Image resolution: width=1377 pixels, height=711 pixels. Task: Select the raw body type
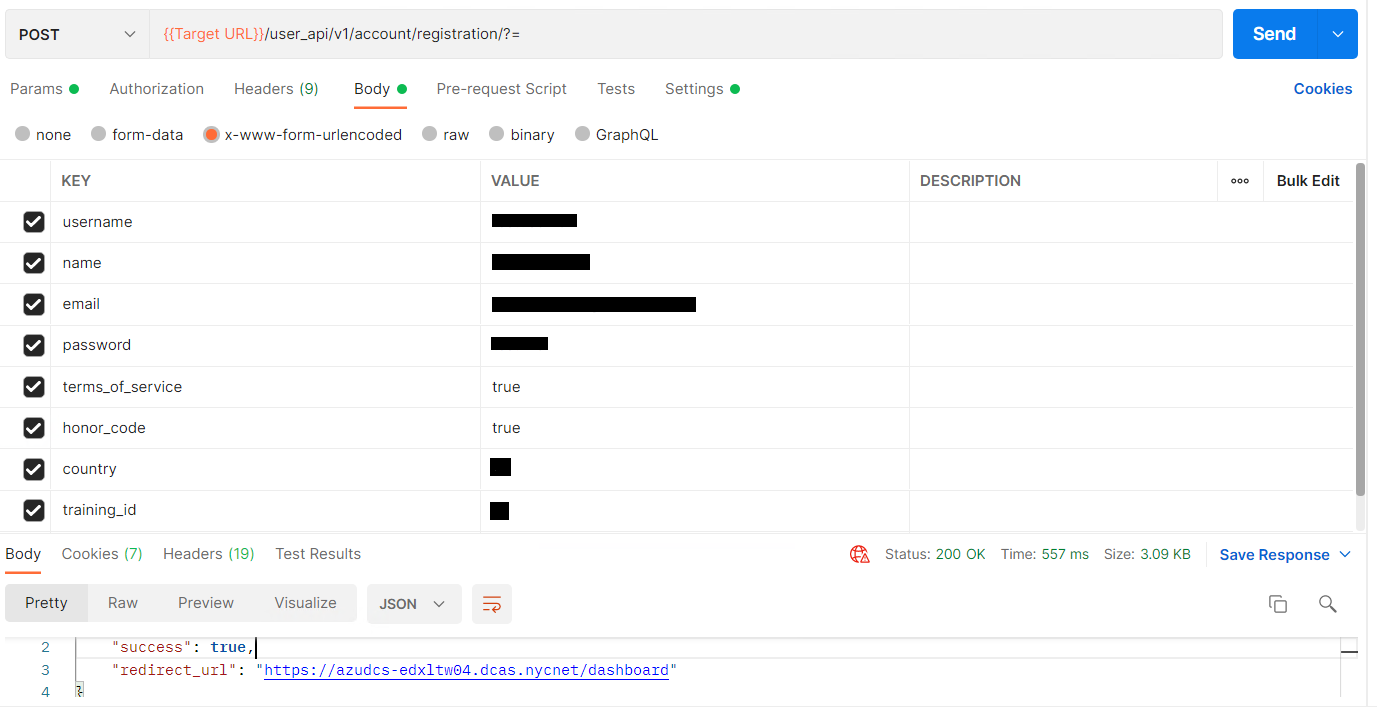[x=445, y=134]
